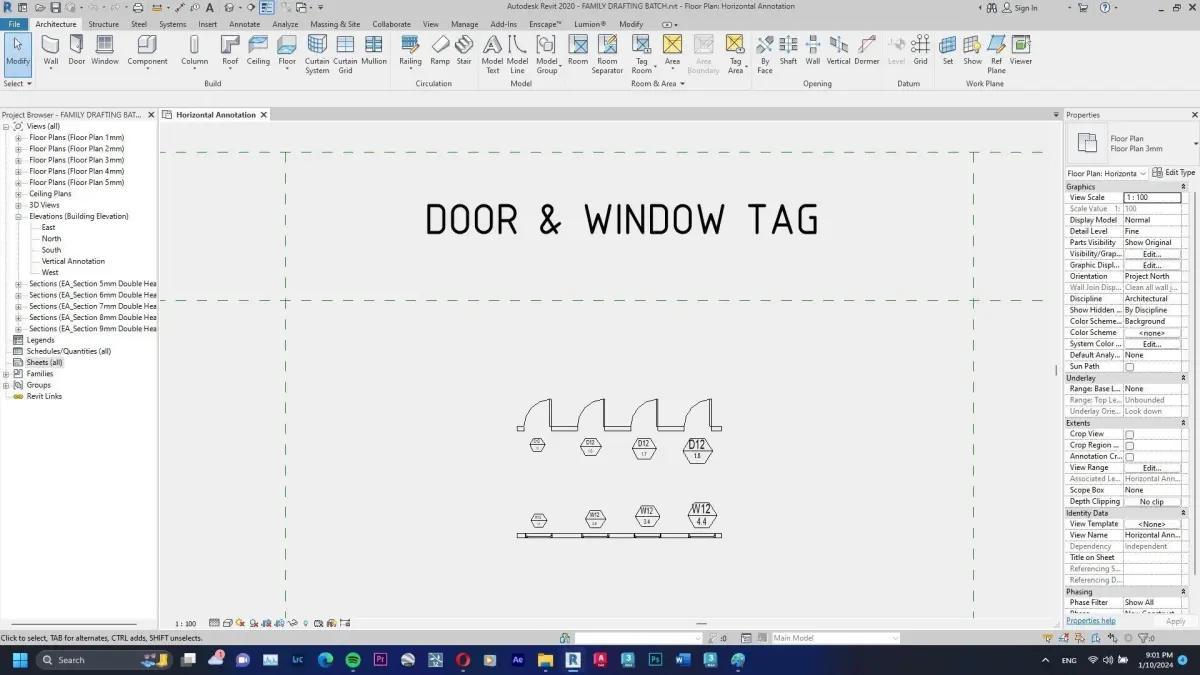1200x675 pixels.
Task: Open the work plane Viewer
Action: [1021, 50]
